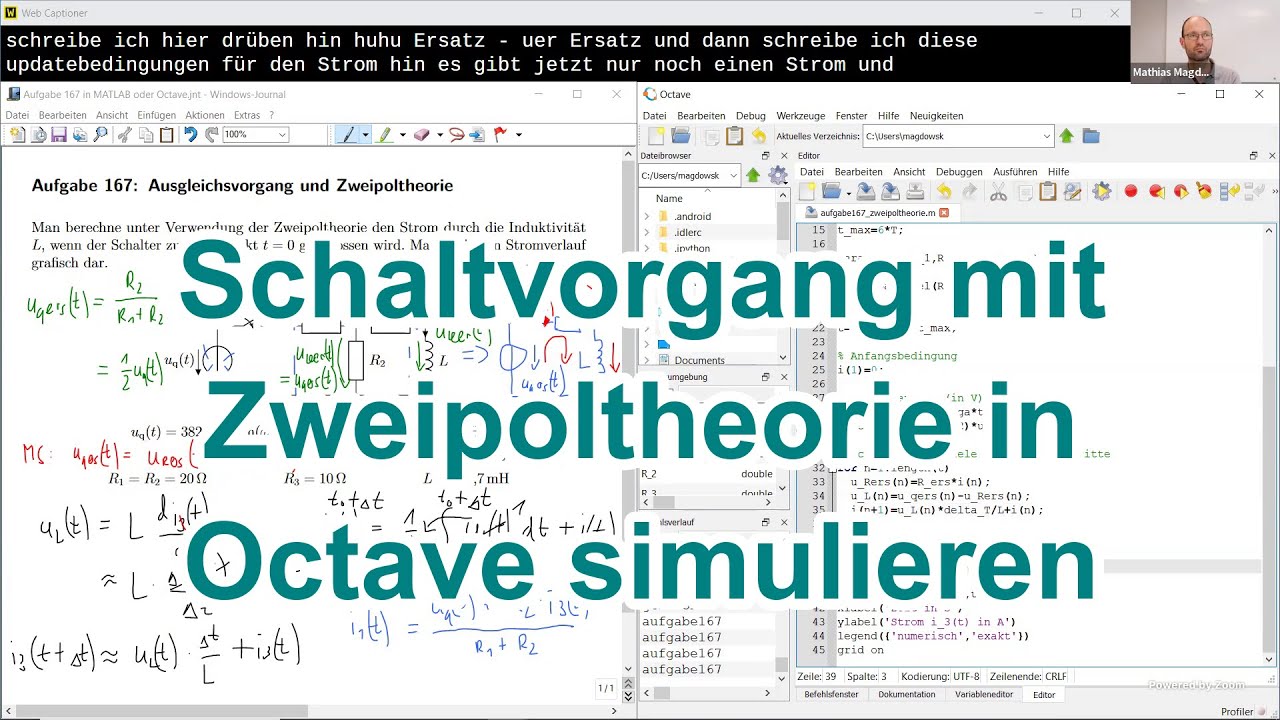Screen dimensions: 1280x720
Task: Open the Neuigkeiten menu in Octave
Action: (x=937, y=116)
